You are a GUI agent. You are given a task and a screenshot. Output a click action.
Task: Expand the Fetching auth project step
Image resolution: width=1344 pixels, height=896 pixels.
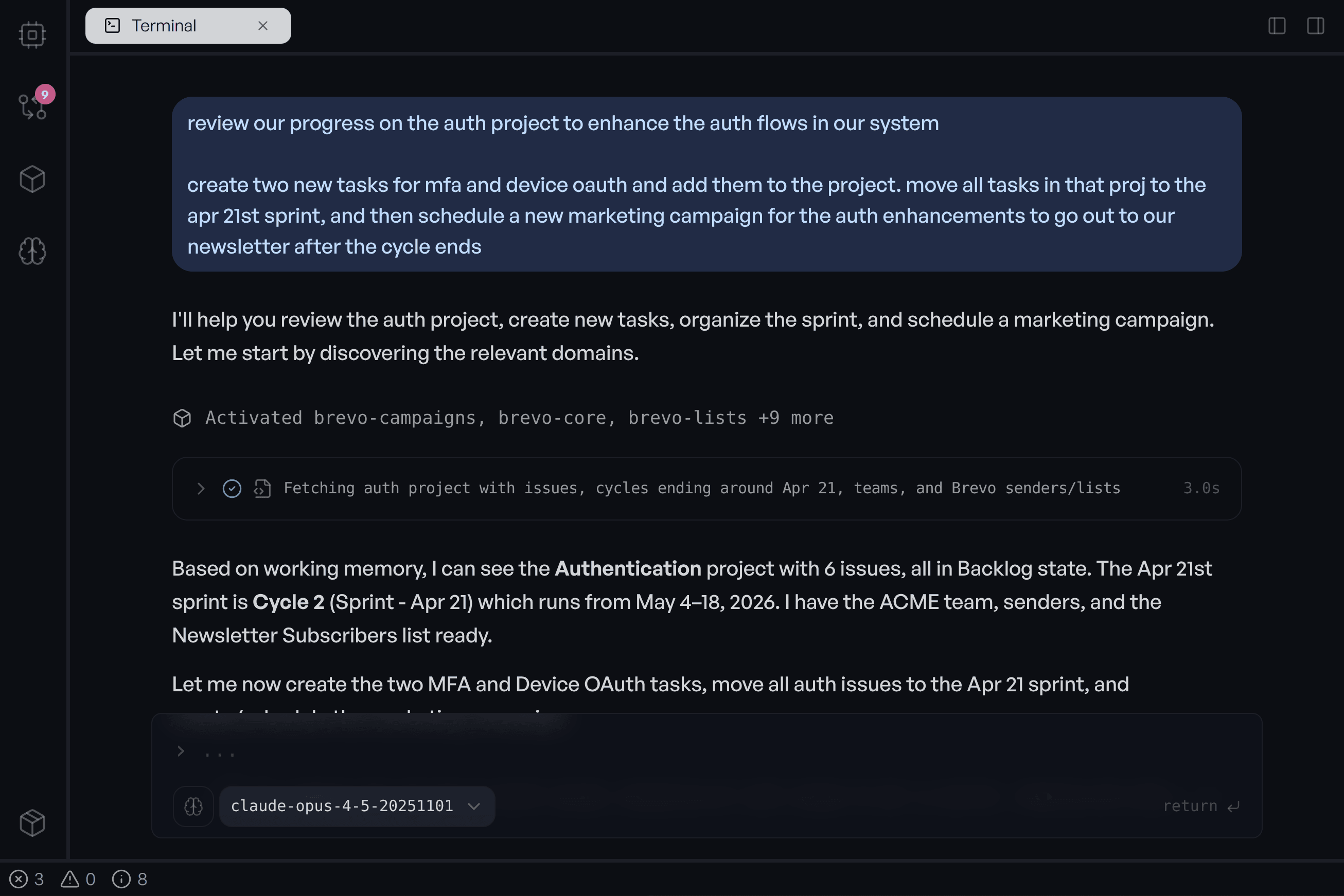tap(201, 489)
